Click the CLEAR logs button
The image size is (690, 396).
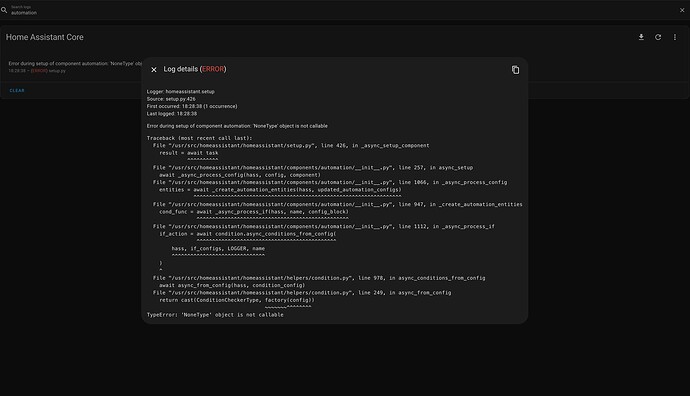point(17,91)
